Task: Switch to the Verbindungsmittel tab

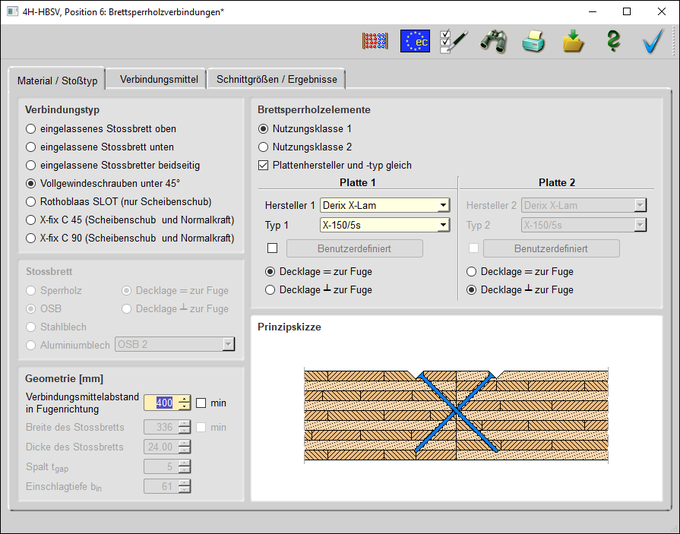Action: click(158, 79)
